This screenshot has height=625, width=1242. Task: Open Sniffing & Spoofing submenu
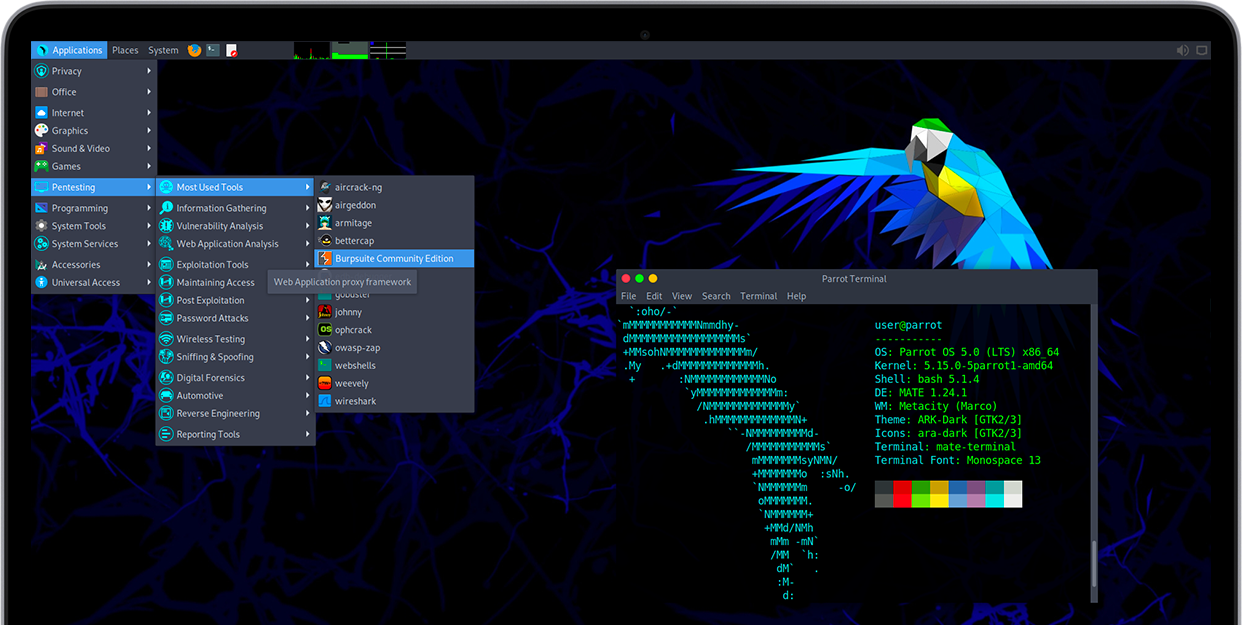pyautogui.click(x=236, y=357)
